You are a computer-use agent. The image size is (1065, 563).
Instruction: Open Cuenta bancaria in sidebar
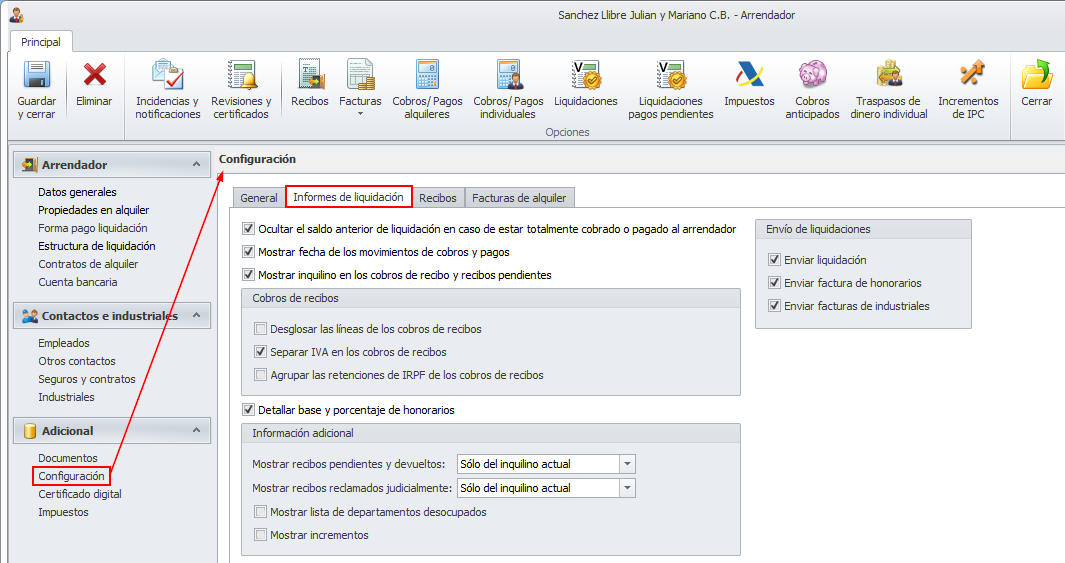(x=78, y=283)
